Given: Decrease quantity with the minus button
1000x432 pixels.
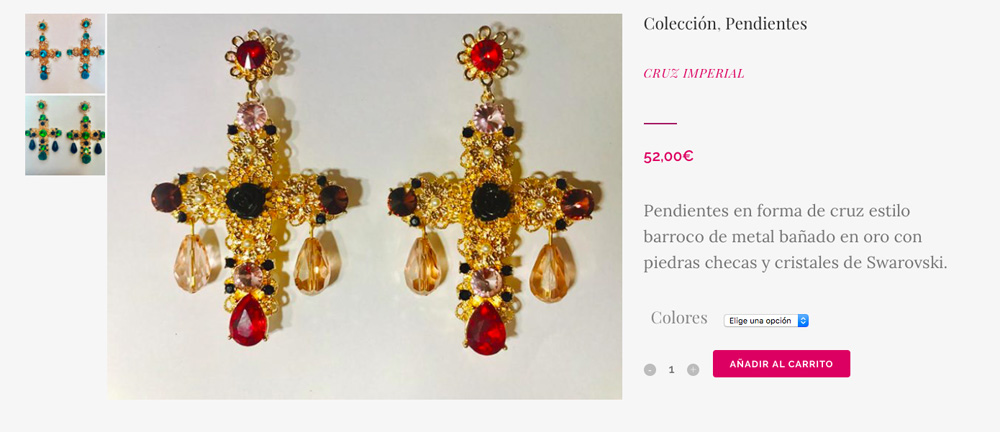Looking at the screenshot, I should coord(650,369).
